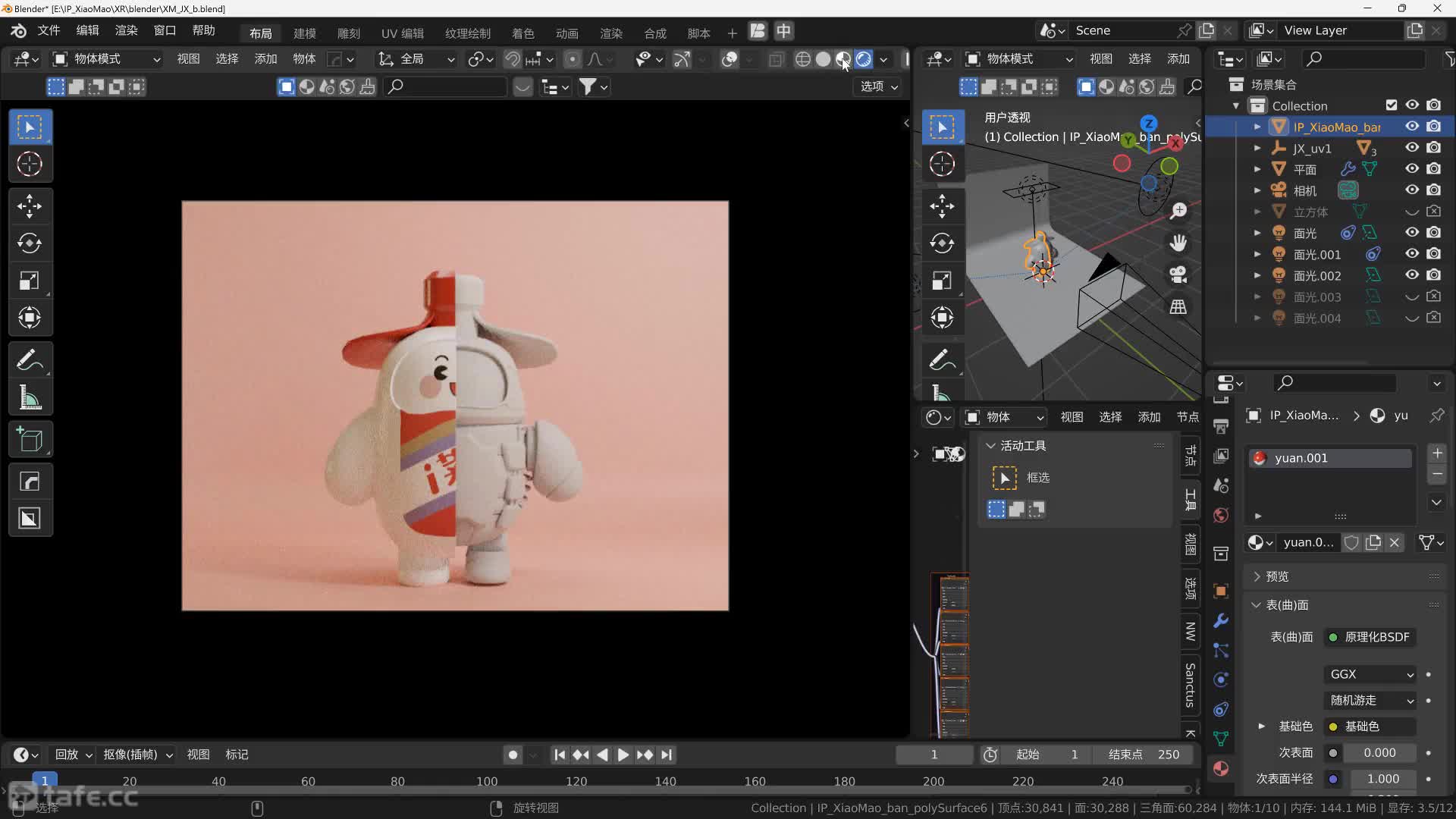The width and height of the screenshot is (1456, 819).
Task: Select the box select tool in left viewport
Action: coord(30,127)
